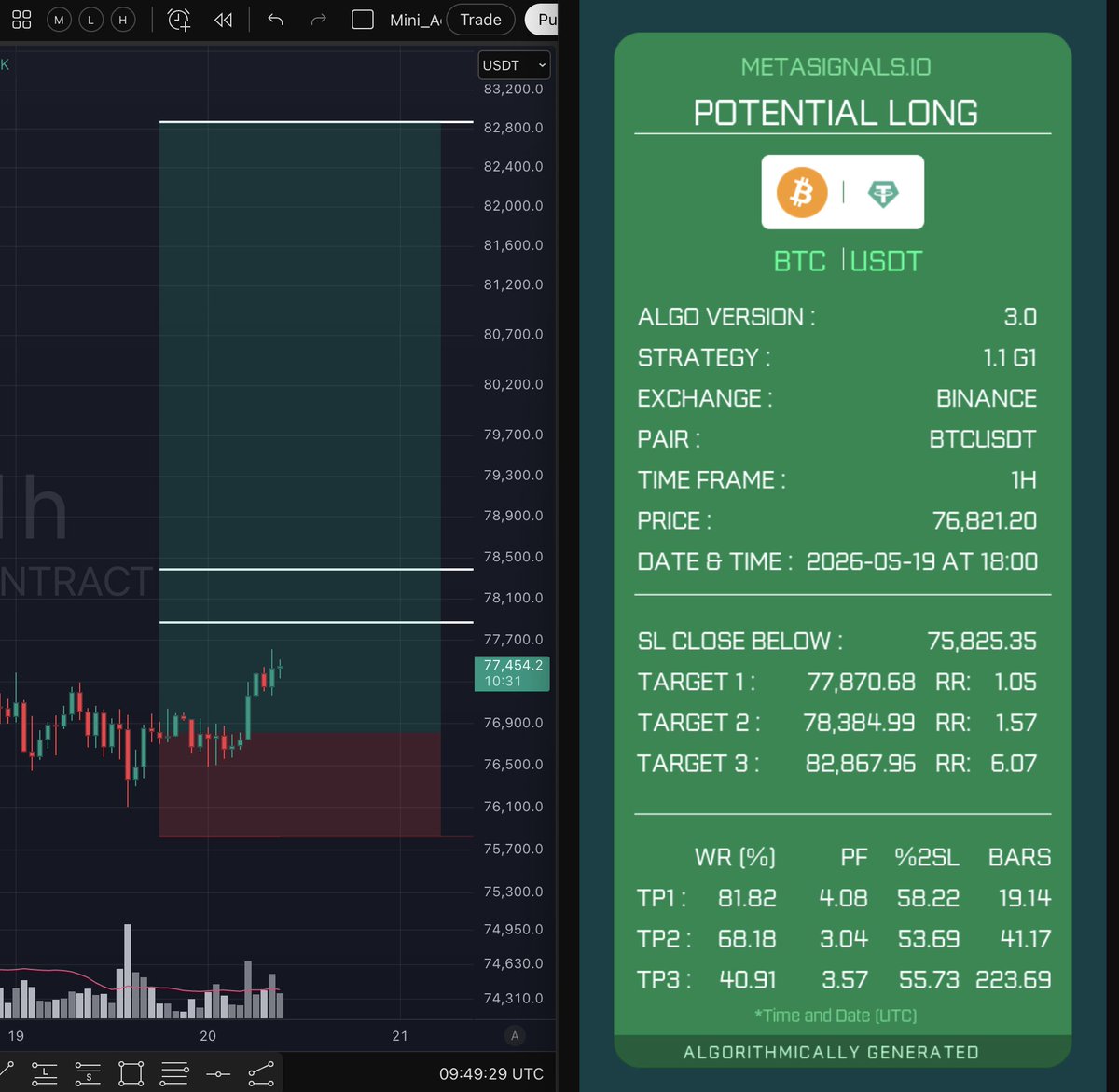Select the Rectangle drawing tool
The height and width of the screenshot is (1092, 1119).
tap(131, 1073)
